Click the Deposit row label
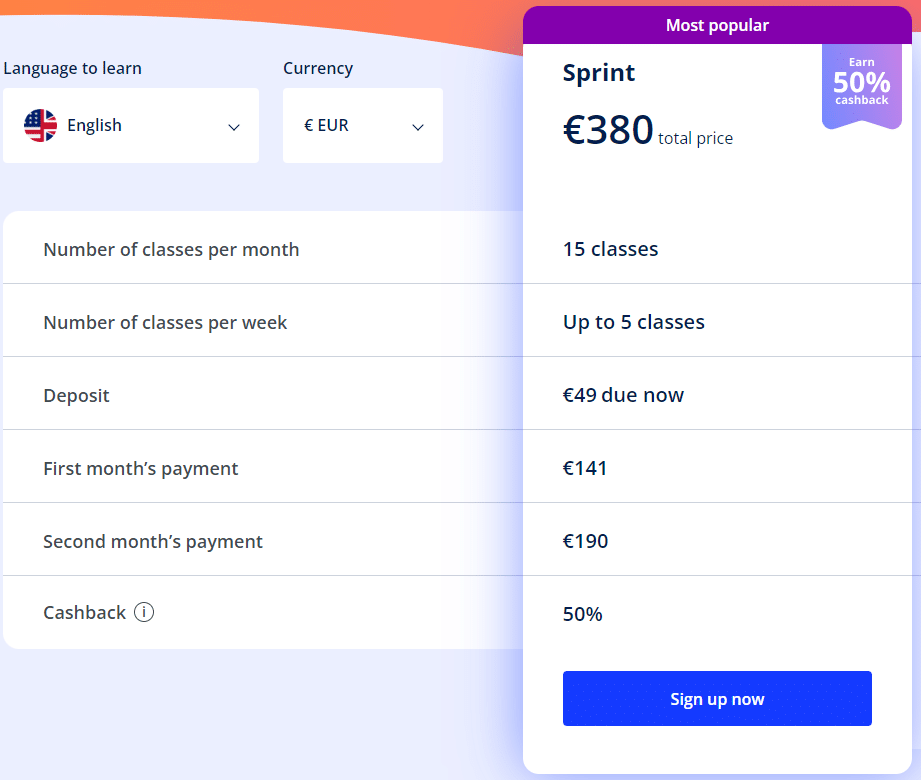 pos(76,395)
